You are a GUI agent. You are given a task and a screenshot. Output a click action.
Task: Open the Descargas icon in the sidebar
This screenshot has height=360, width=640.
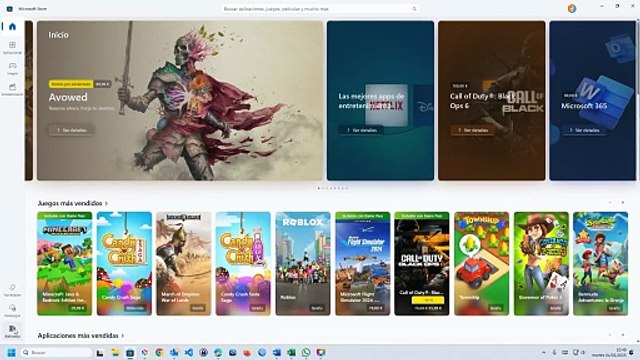point(12,311)
